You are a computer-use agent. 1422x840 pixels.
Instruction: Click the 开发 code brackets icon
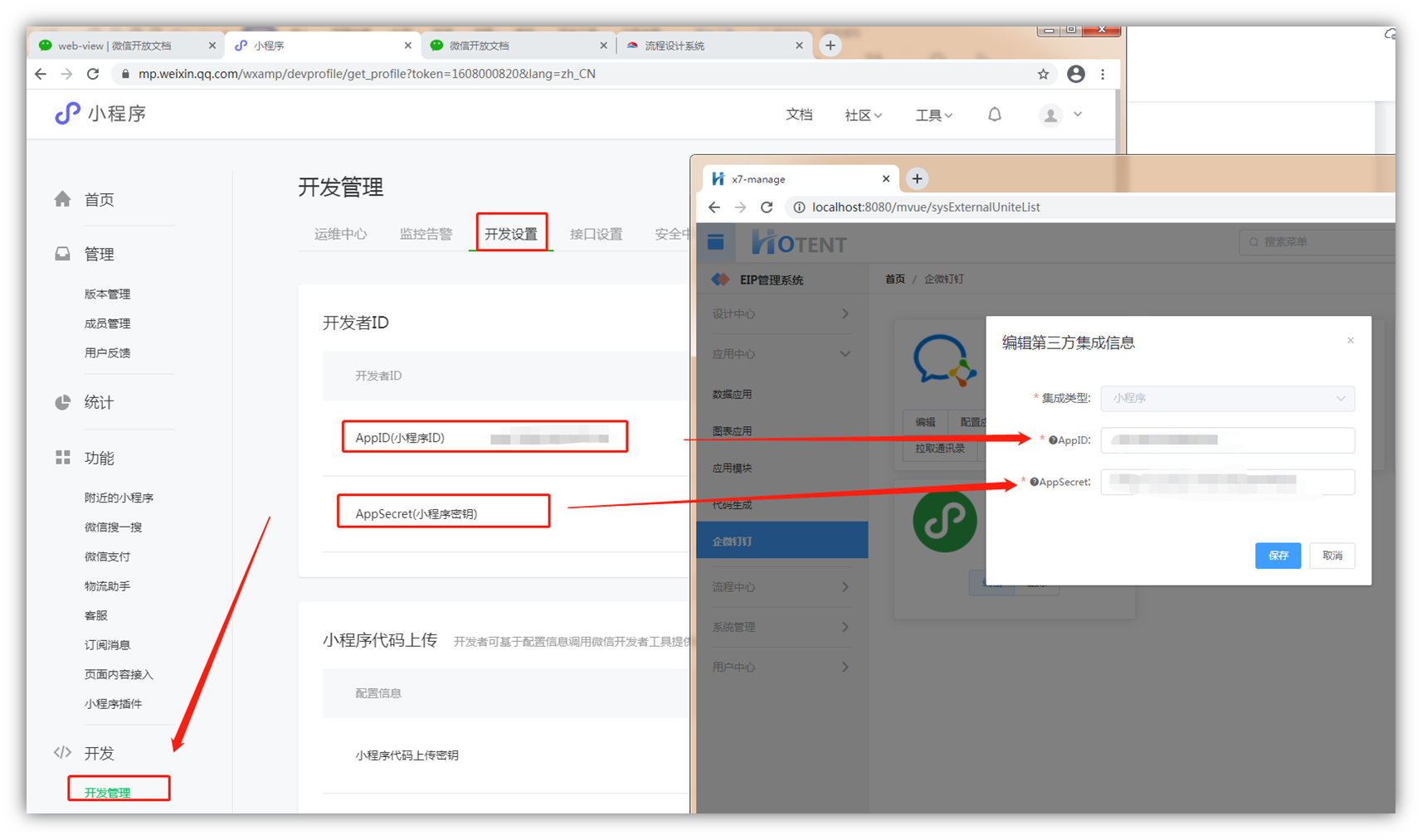pyautogui.click(x=63, y=752)
